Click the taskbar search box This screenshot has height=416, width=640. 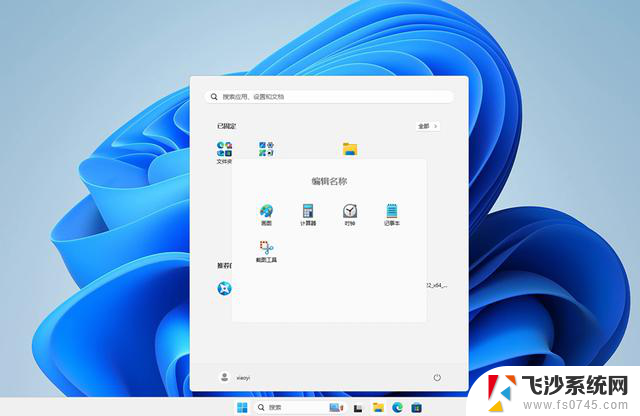pyautogui.click(x=301, y=407)
